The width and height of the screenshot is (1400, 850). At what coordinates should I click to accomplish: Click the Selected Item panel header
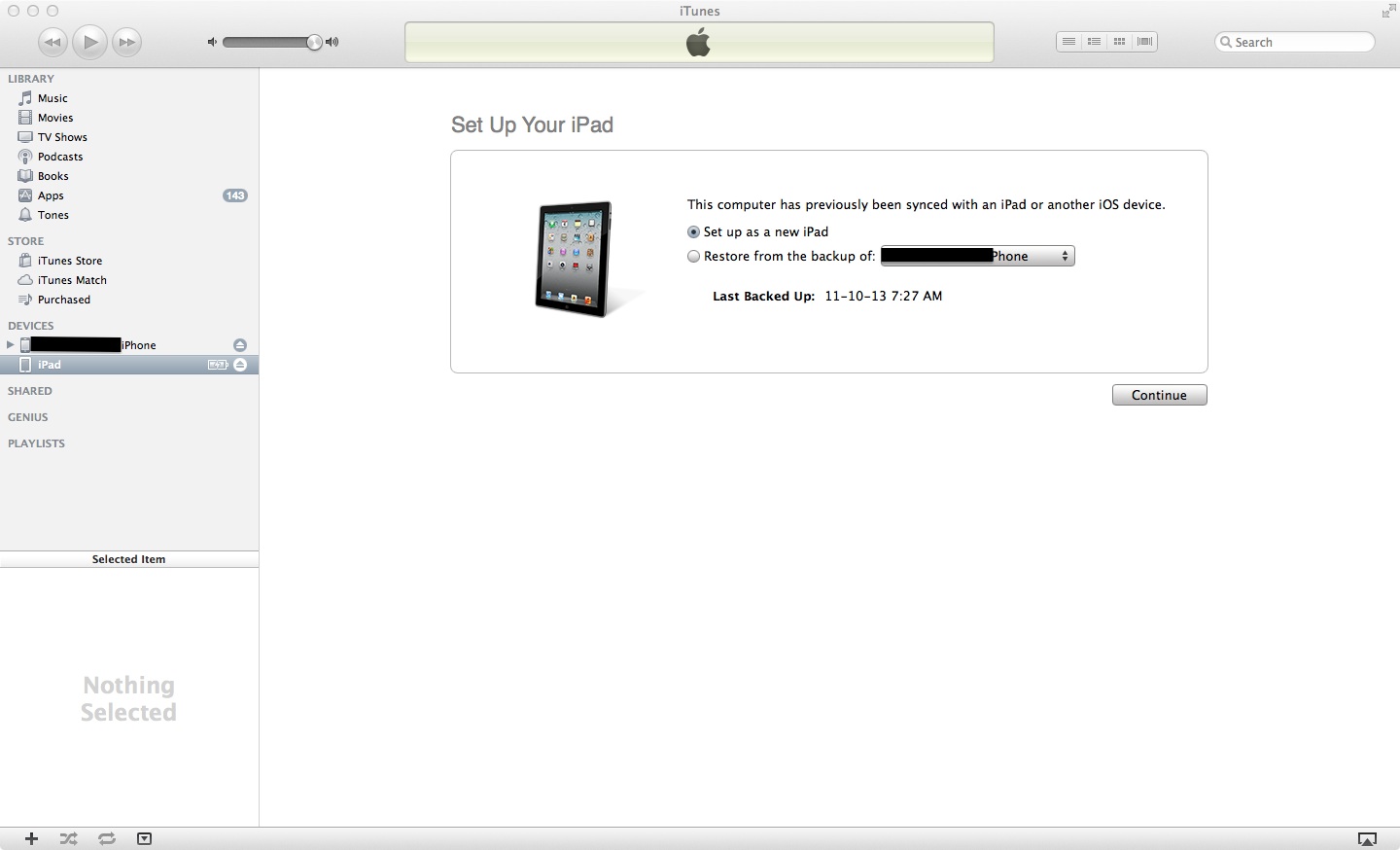coord(129,559)
